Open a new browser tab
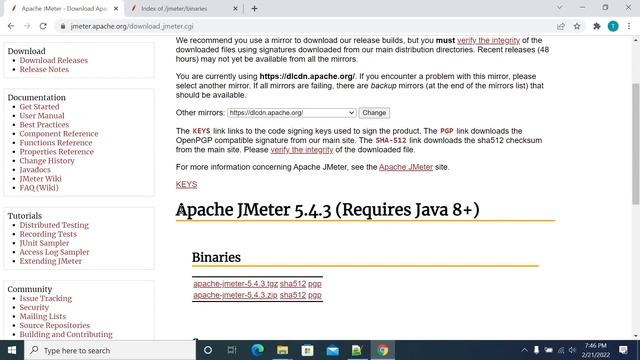Image resolution: width=640 pixels, height=360 pixels. 254,8
